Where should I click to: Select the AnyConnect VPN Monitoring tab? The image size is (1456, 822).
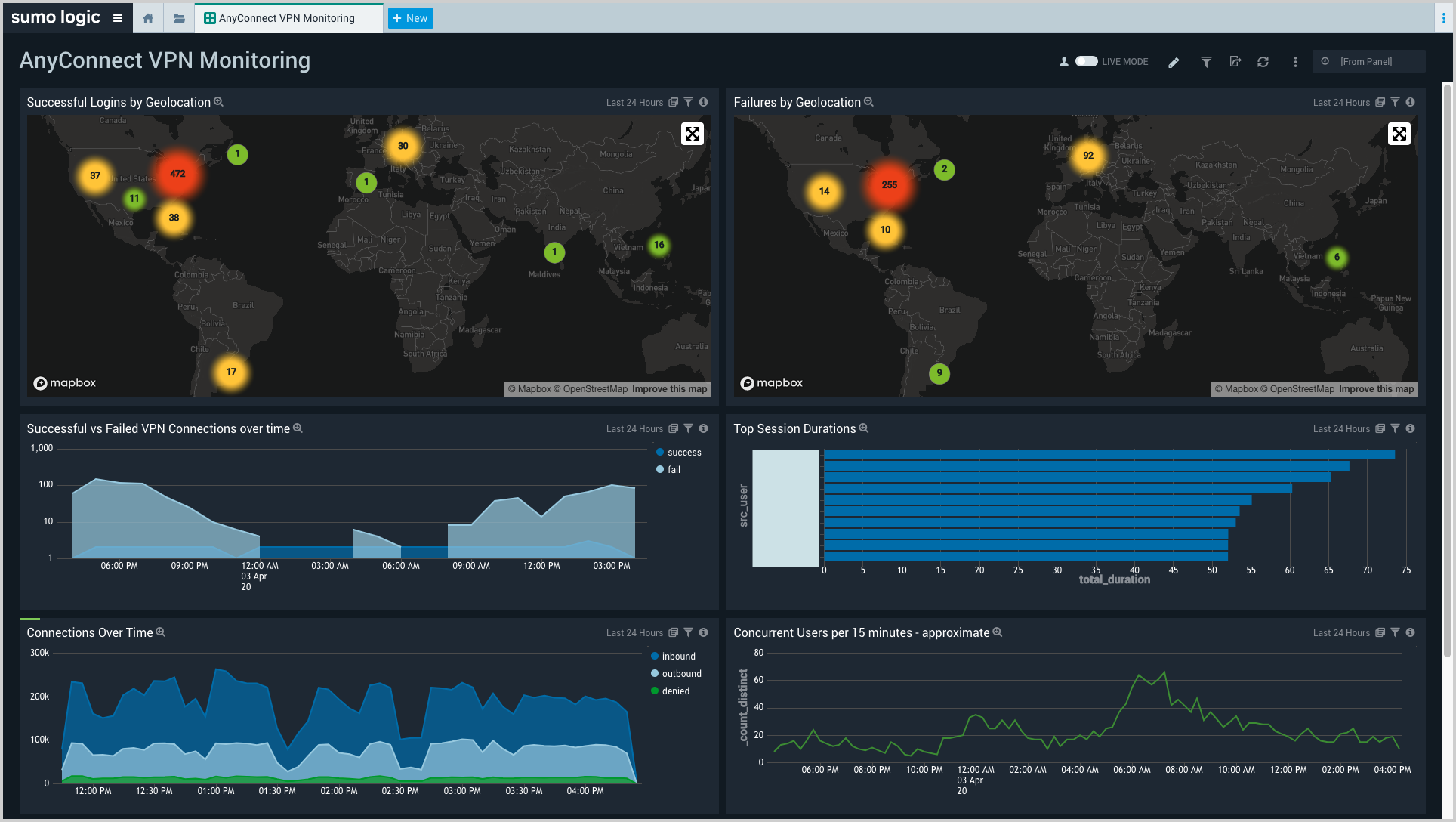tap(286, 18)
